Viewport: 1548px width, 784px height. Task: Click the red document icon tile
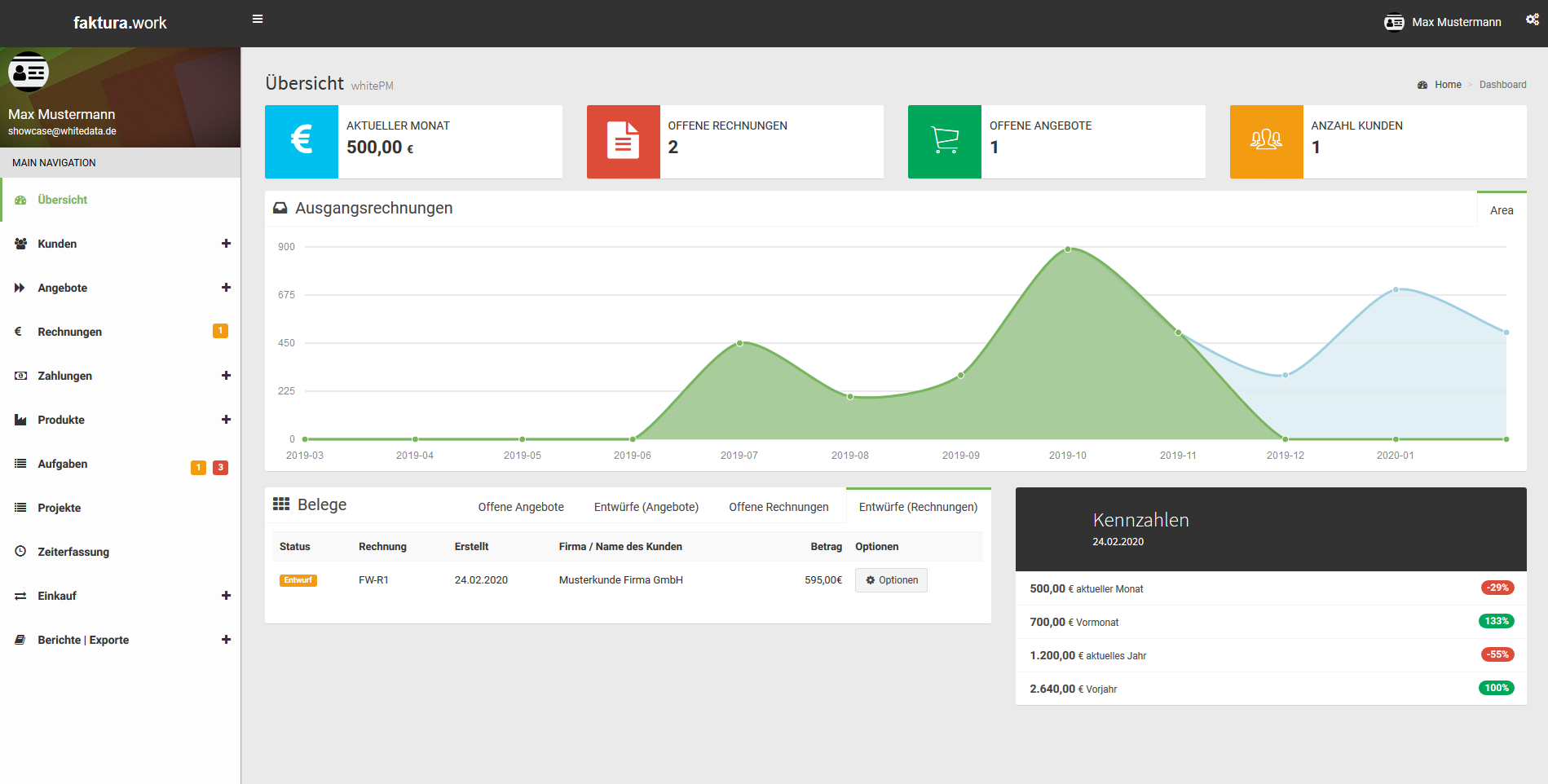click(623, 142)
